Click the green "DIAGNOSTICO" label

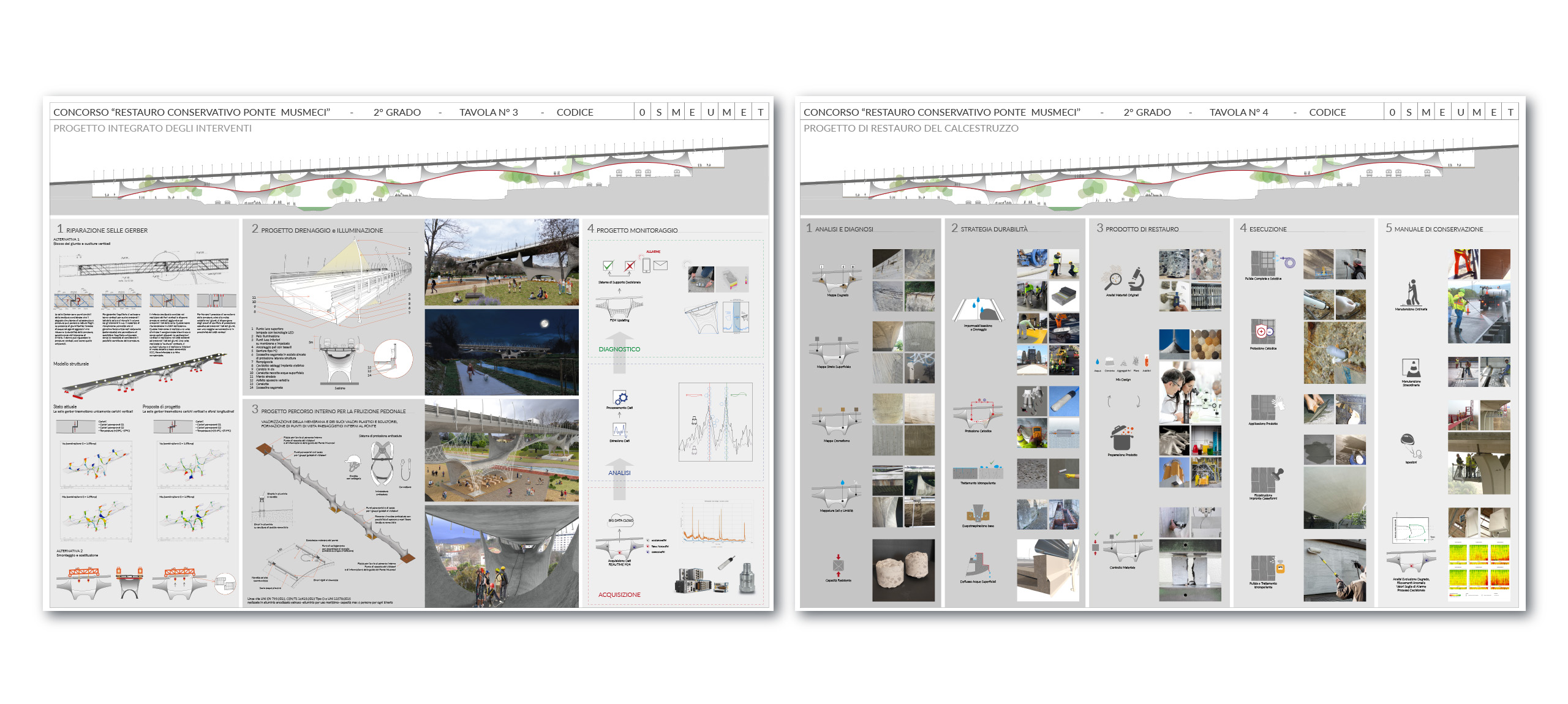point(619,349)
